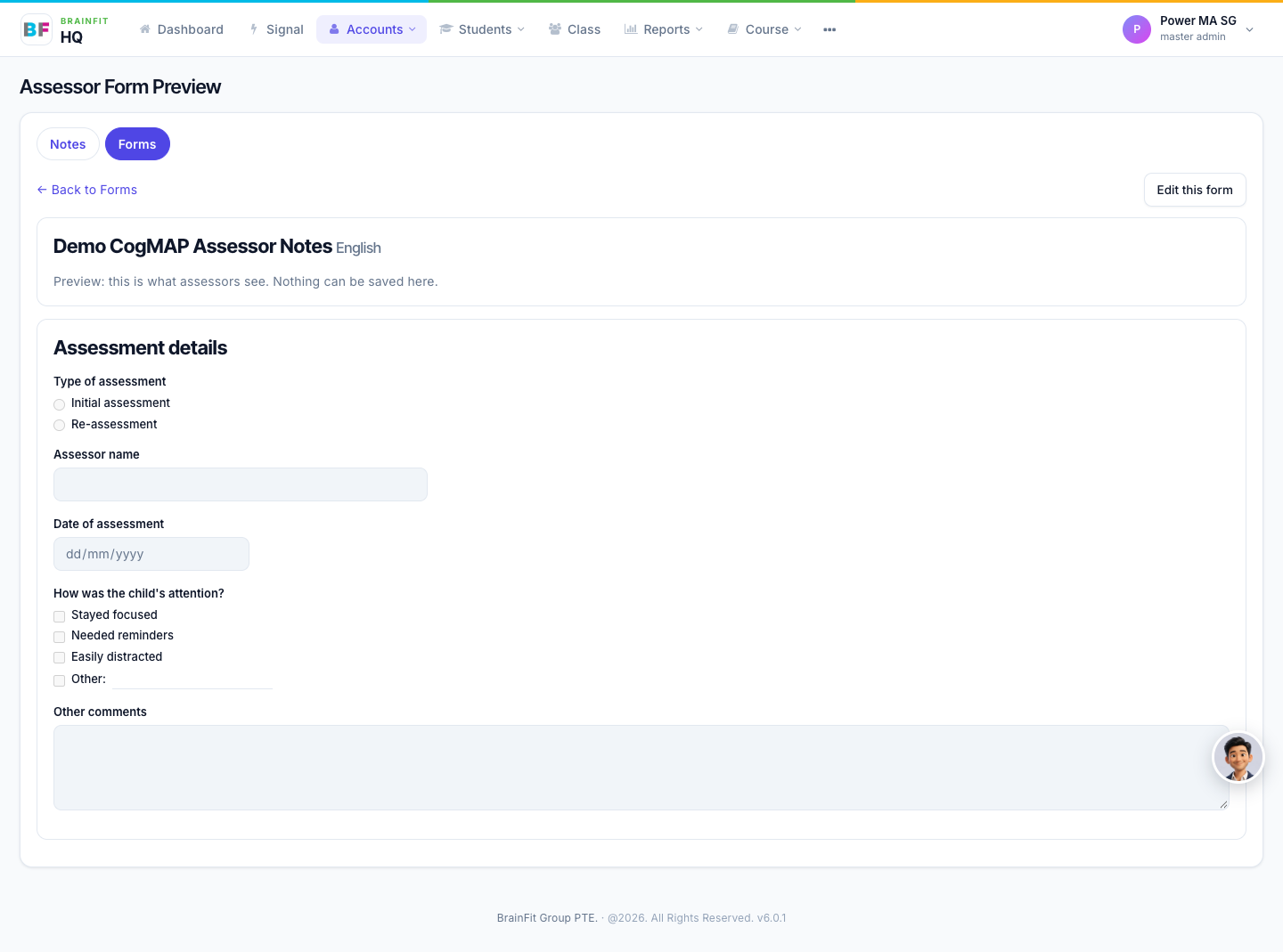
Task: Click the Other comments textarea resize handle
Action: tap(1223, 804)
